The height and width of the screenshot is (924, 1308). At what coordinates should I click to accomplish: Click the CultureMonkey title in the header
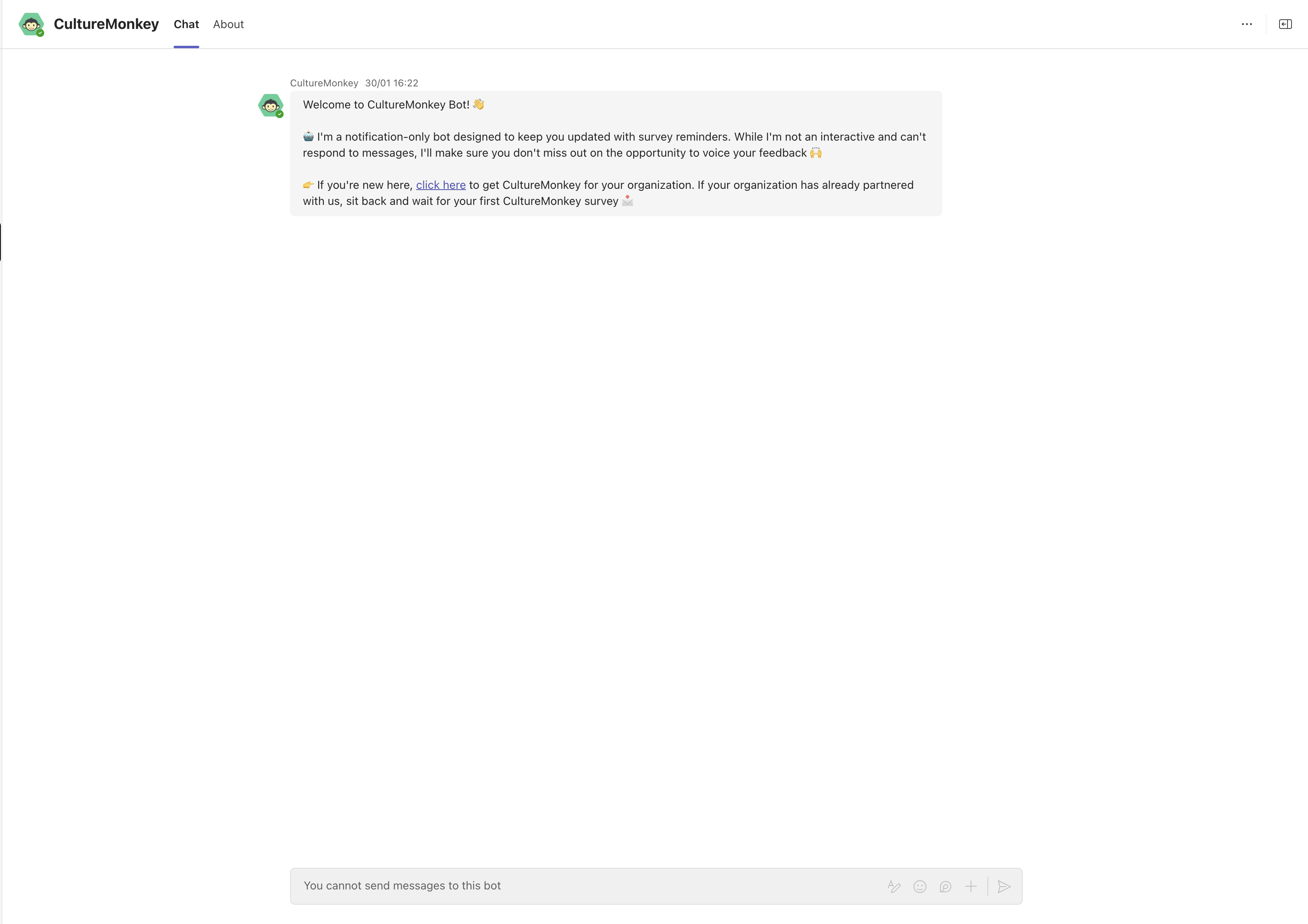[106, 24]
